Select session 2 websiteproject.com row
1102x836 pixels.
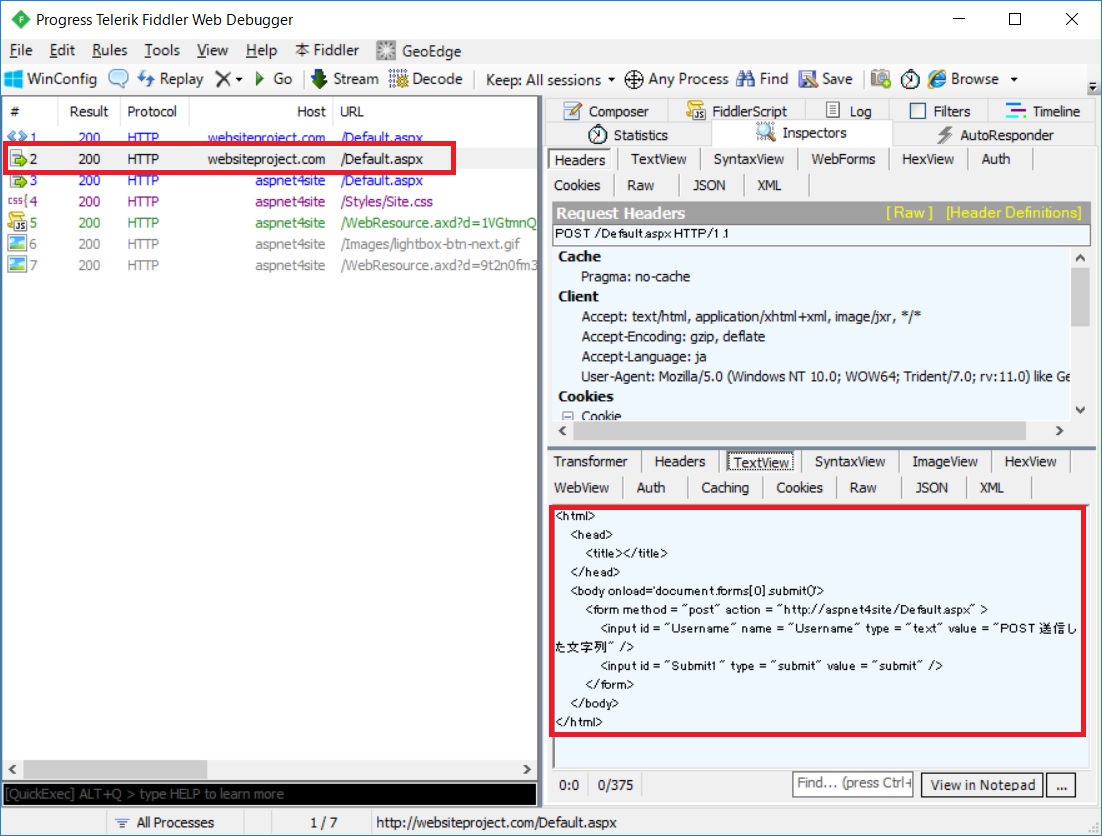pyautogui.click(x=270, y=159)
